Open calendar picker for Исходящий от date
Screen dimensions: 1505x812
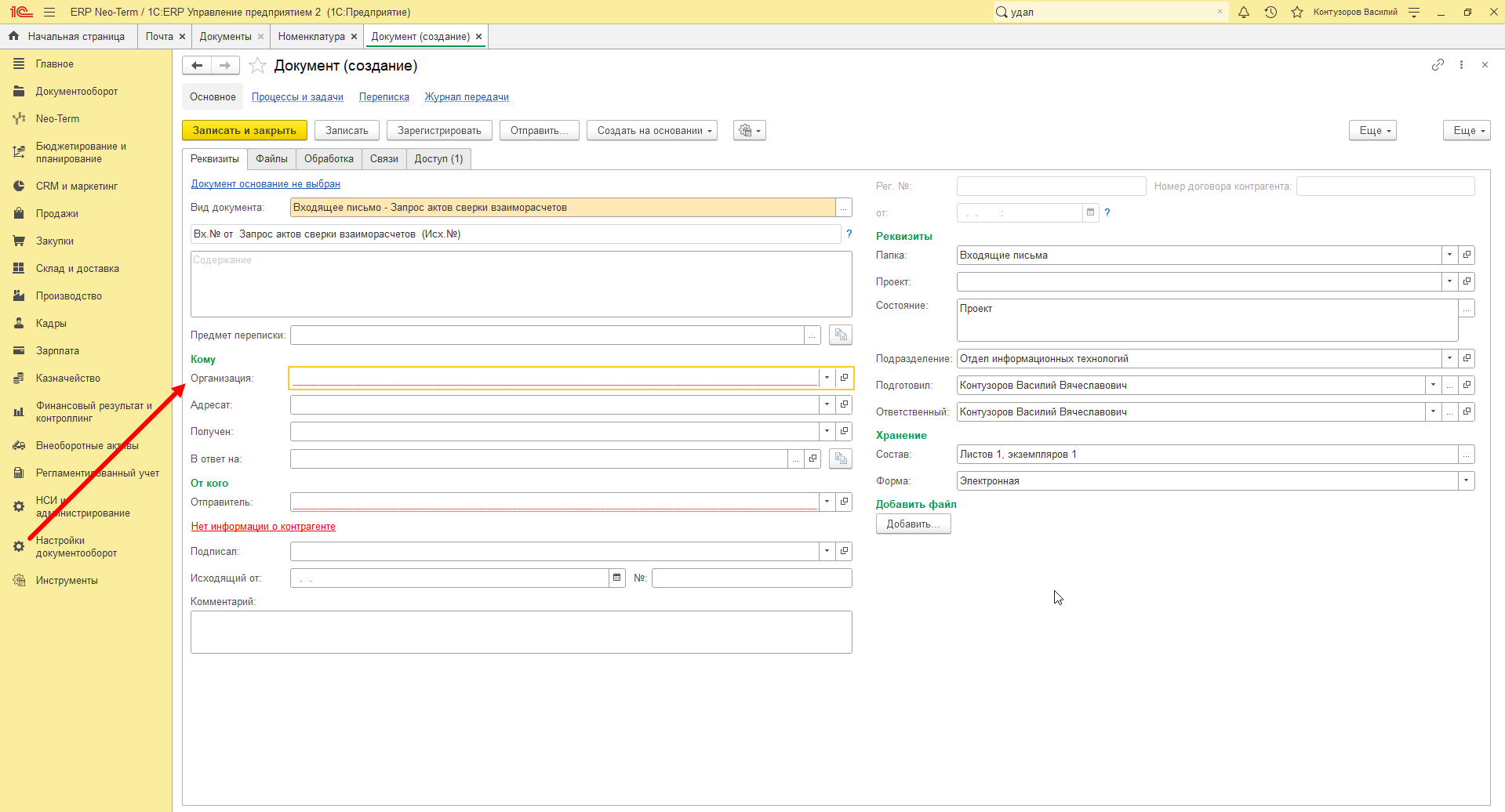(617, 578)
